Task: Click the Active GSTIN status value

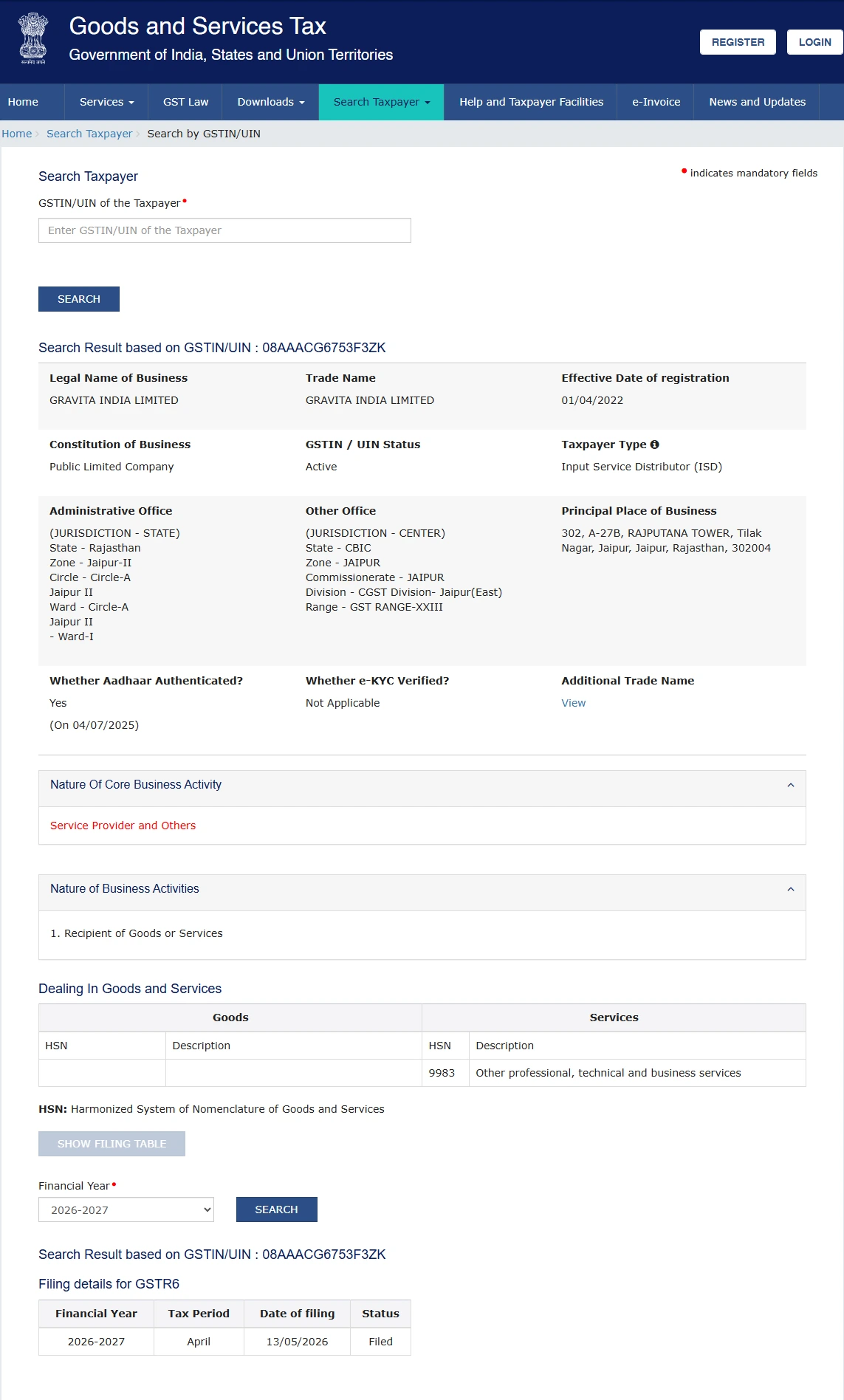Action: 321,467
